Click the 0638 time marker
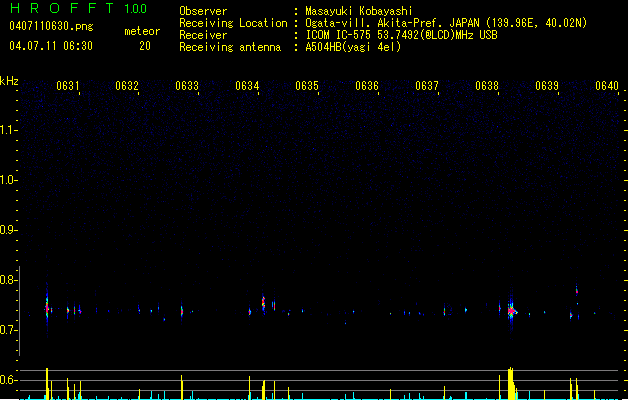The width and height of the screenshot is (629, 400). coord(487,86)
